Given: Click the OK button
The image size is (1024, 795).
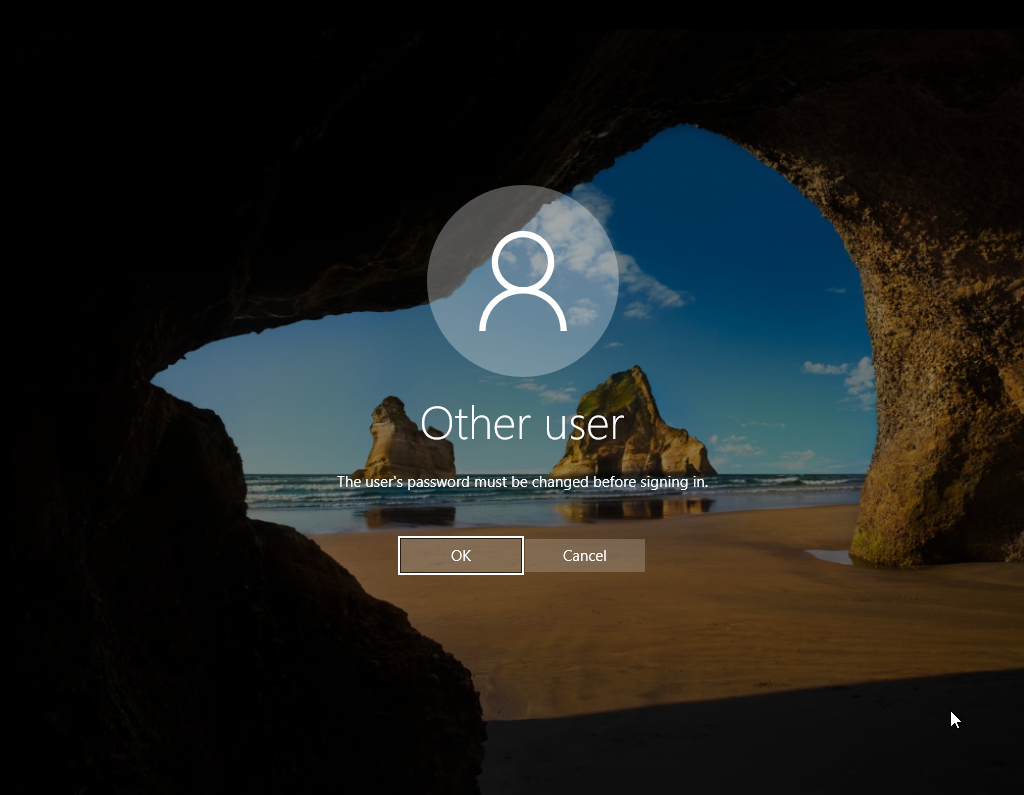Looking at the screenshot, I should (460, 555).
